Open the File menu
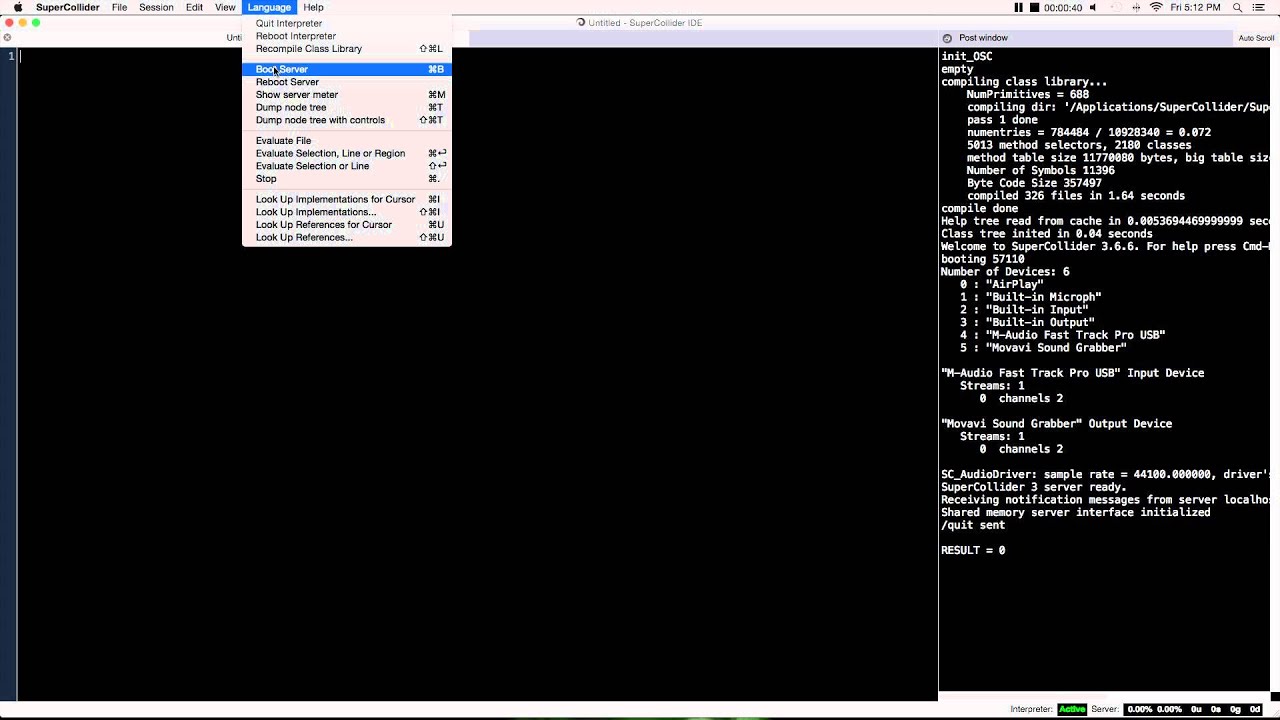This screenshot has width=1280, height=720. (119, 7)
